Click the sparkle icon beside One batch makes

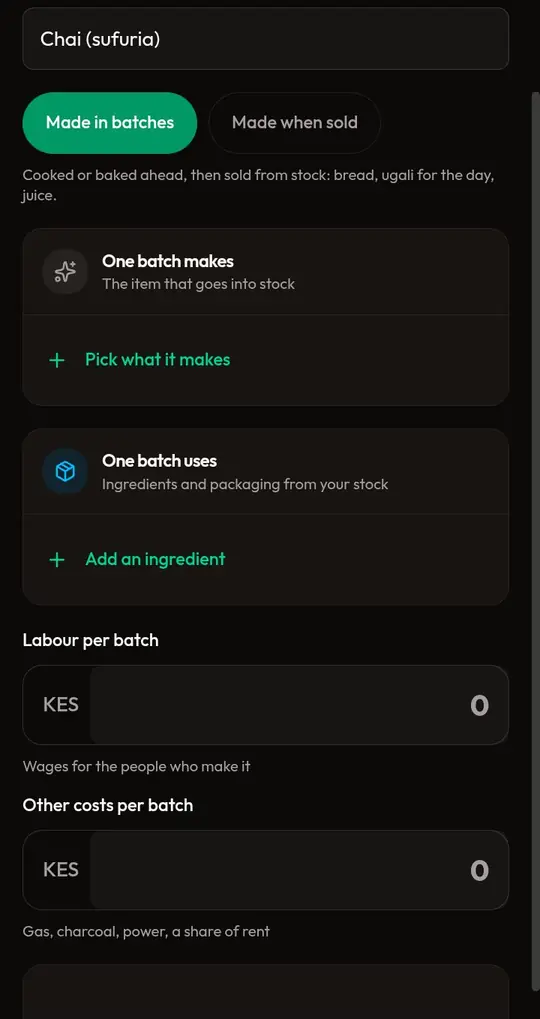coord(65,272)
